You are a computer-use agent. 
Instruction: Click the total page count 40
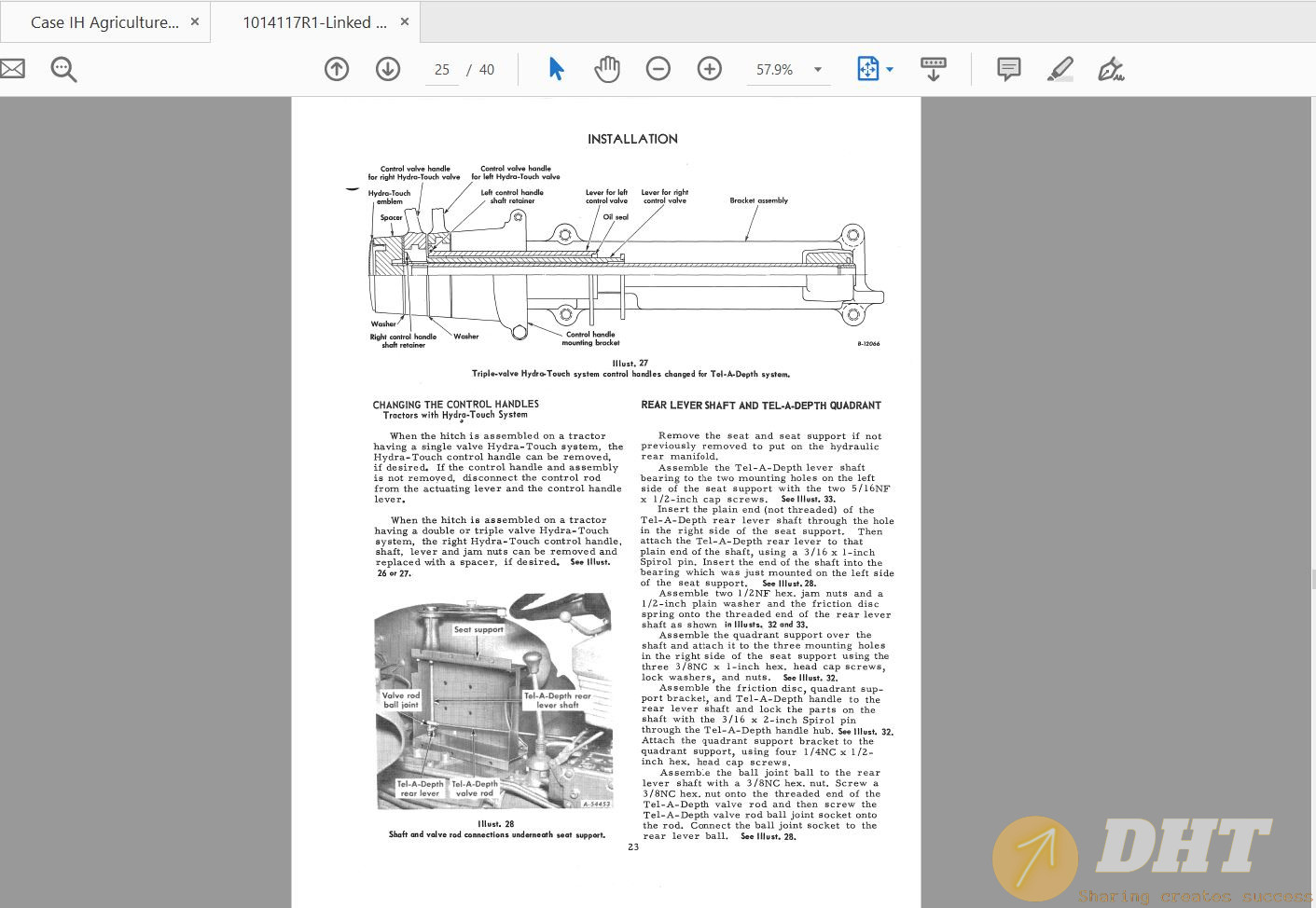tap(487, 70)
